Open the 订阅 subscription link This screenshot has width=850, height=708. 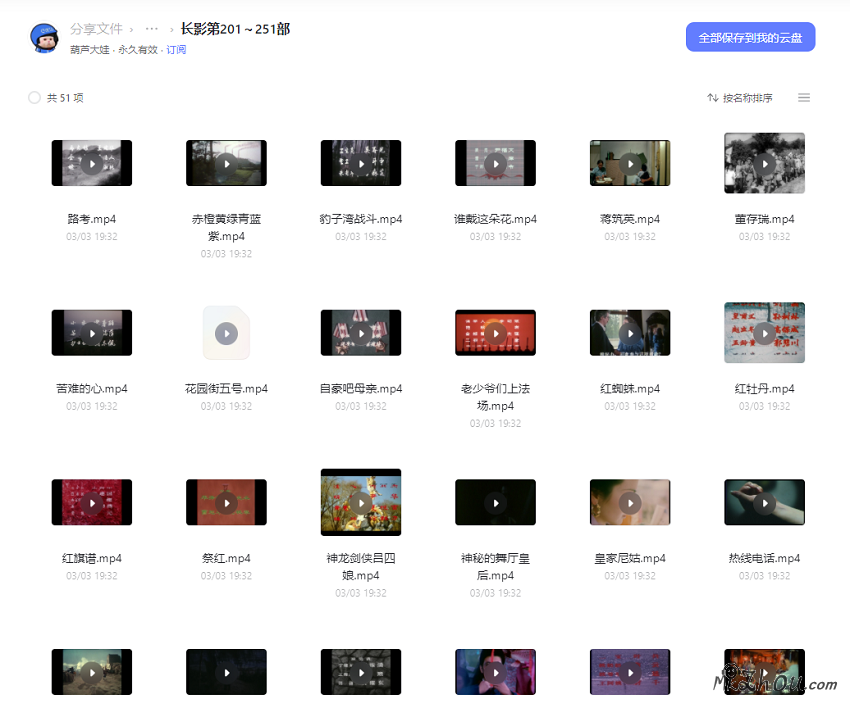pyautogui.click(x=177, y=49)
